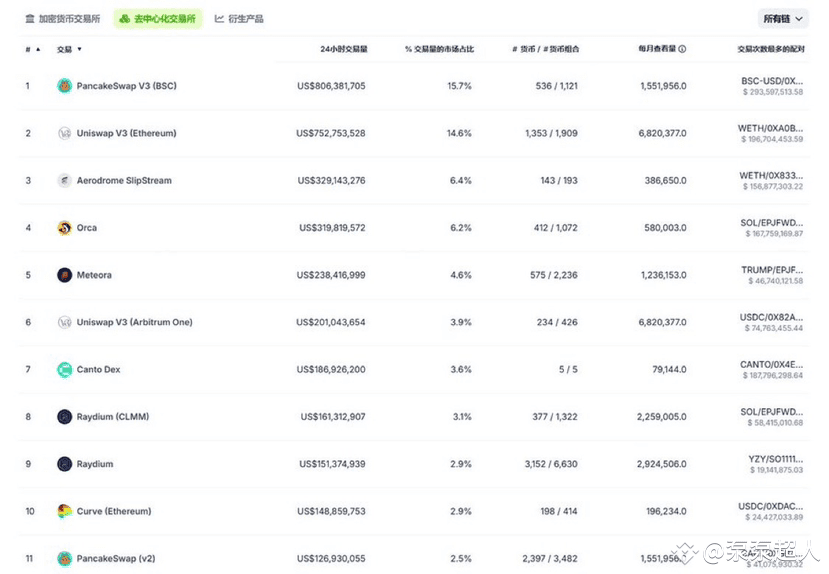Switch to the 衍生产品 tab
829x574 pixels.
pyautogui.click(x=240, y=19)
